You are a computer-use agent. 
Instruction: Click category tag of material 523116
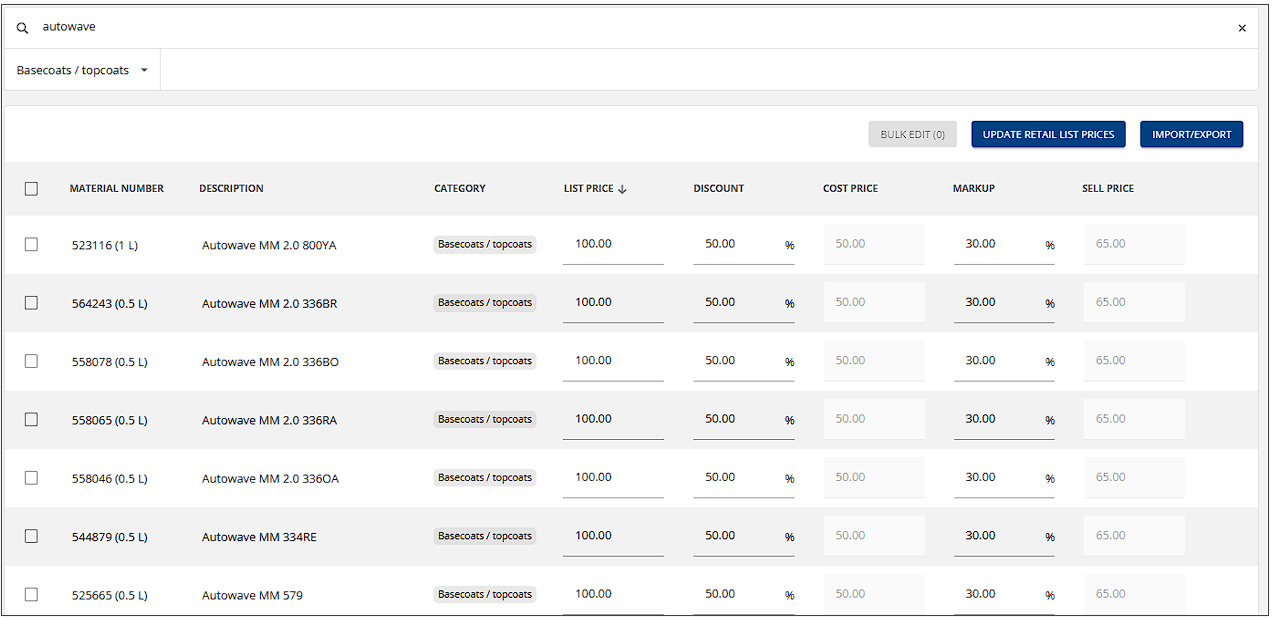485,244
